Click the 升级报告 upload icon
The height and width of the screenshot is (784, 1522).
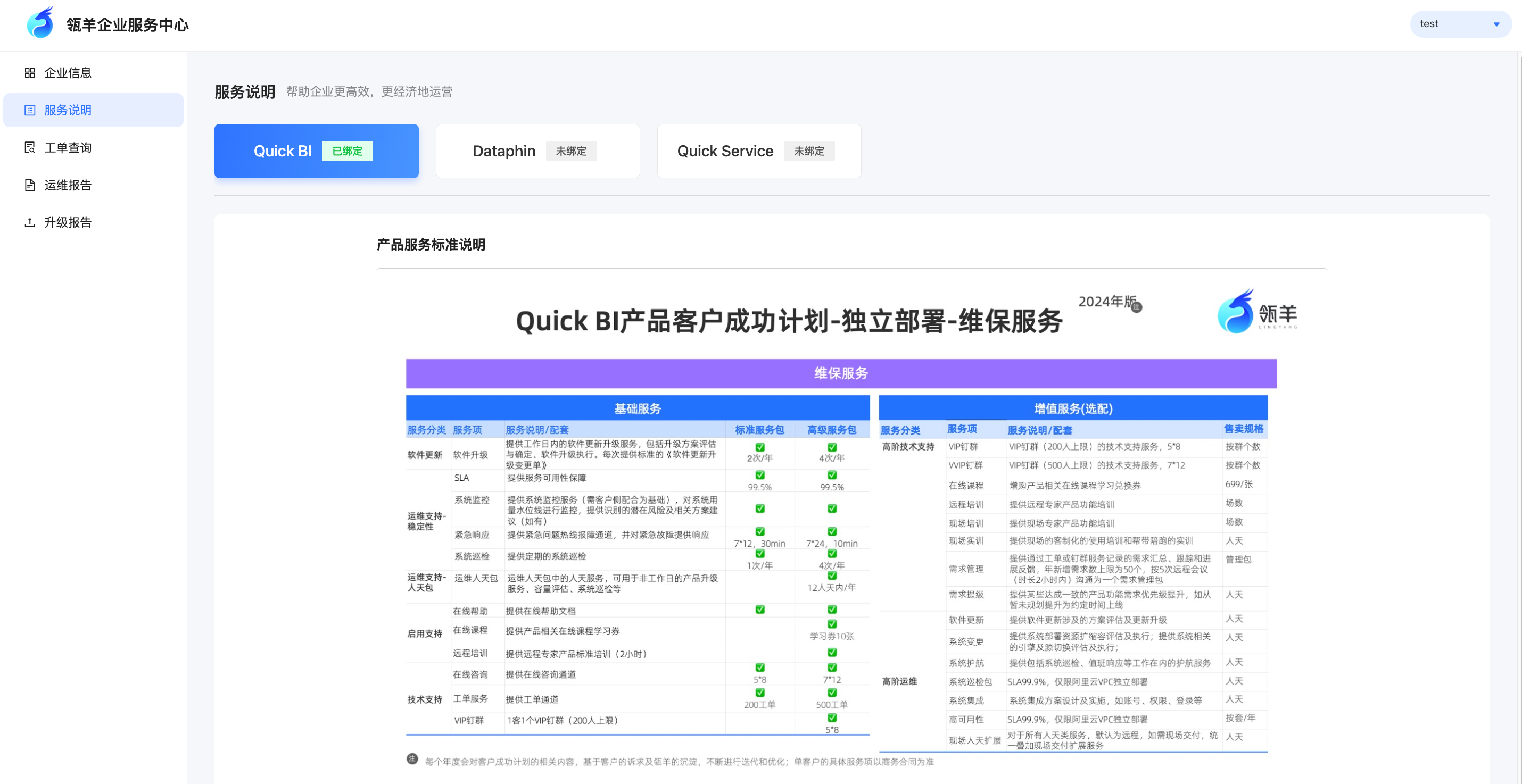[30, 222]
